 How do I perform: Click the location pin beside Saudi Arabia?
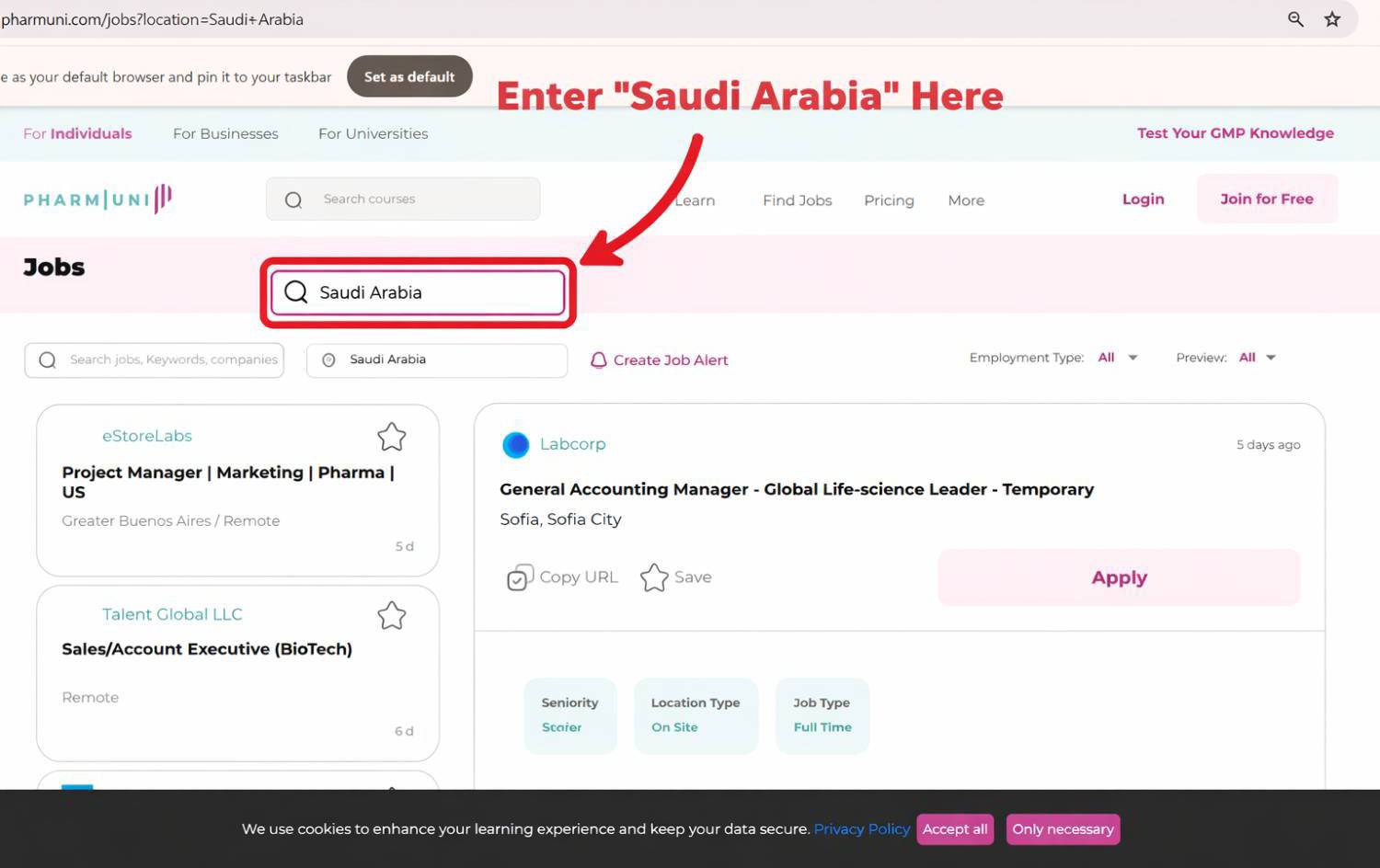(x=328, y=360)
